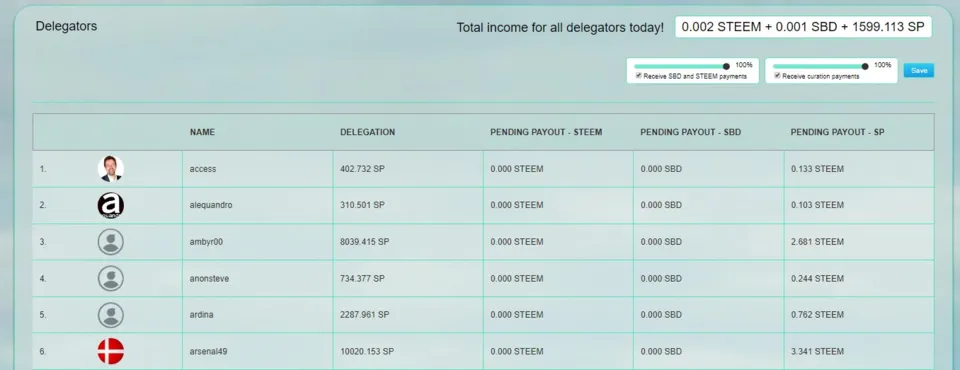Click the SBD and STEEM payments slider handle
Viewport: 960px width, 370px height.
click(726, 66)
